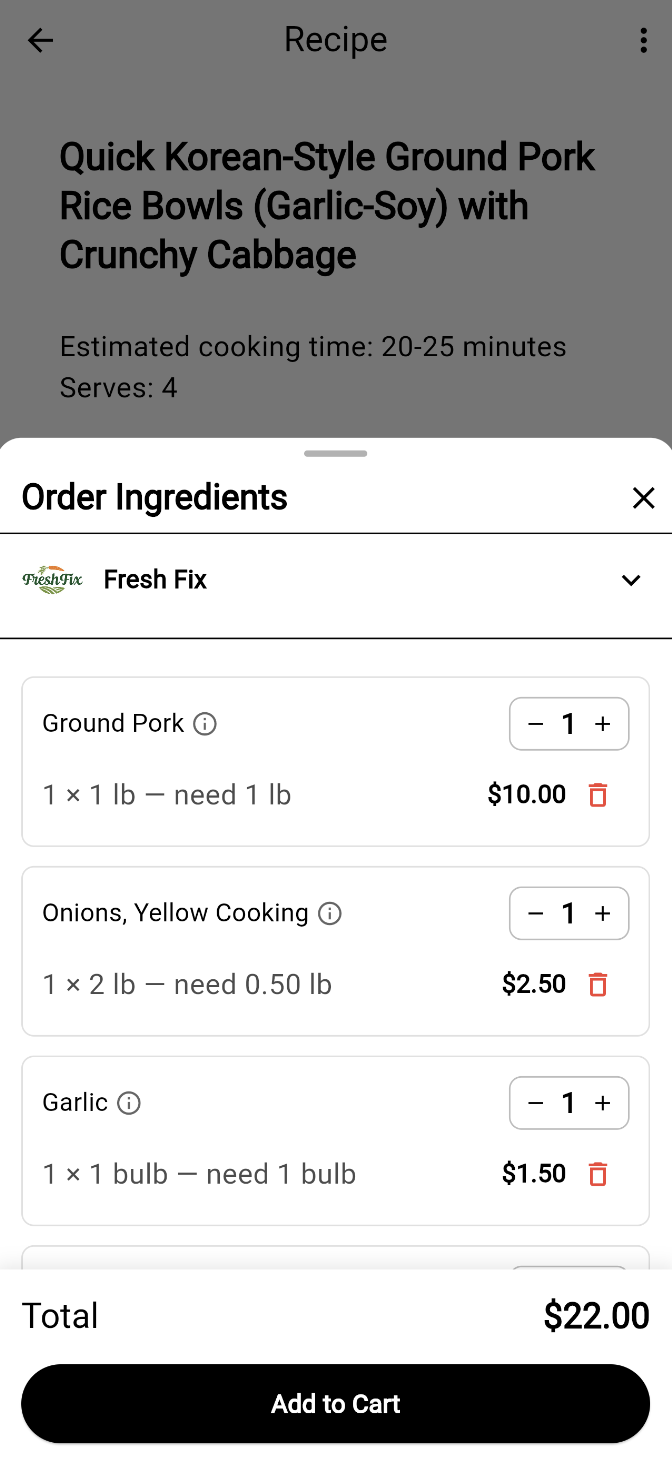Tap the bottom sheet drag handle

click(x=336, y=454)
